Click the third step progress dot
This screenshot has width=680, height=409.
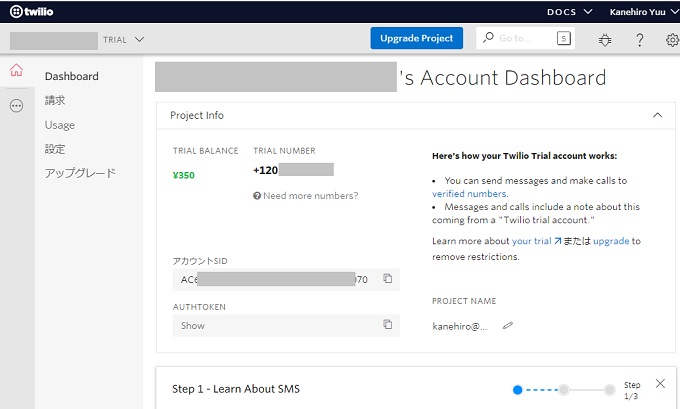point(609,389)
